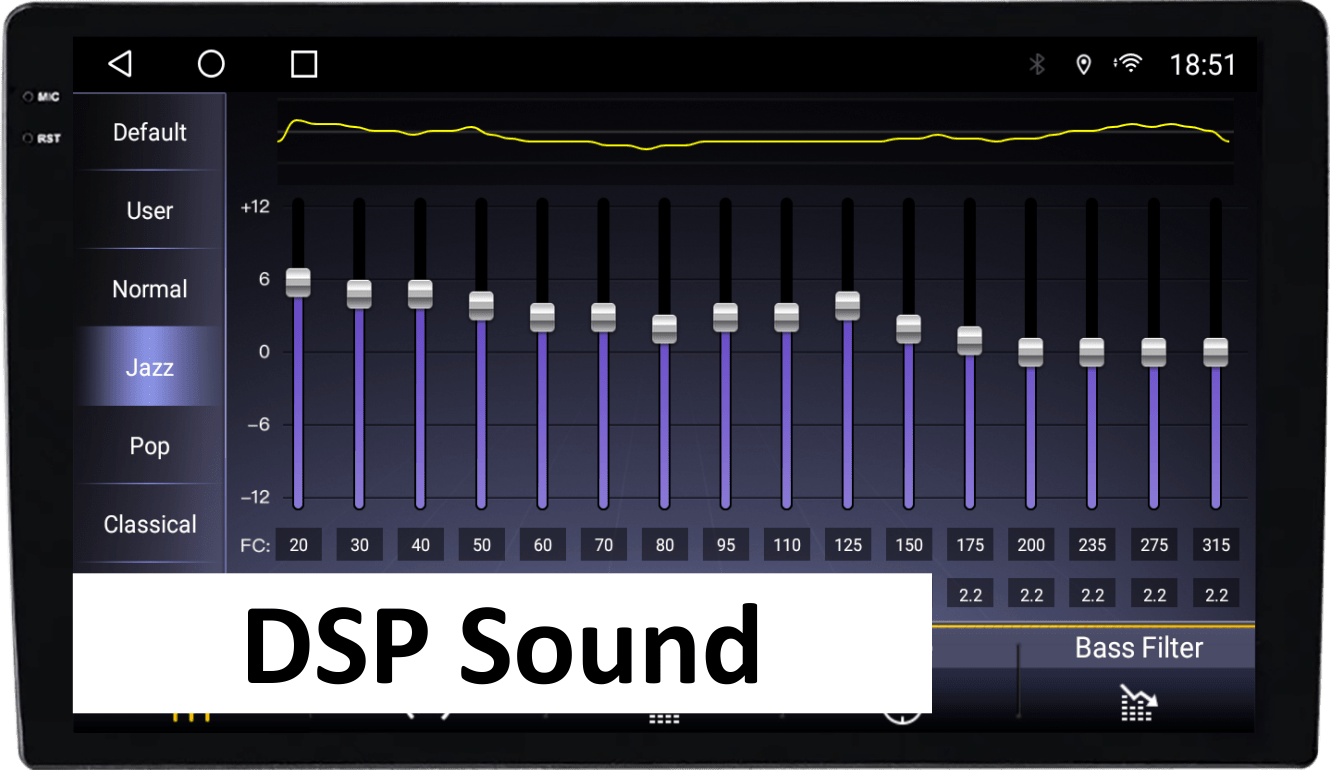This screenshot has width=1330, height=770.
Task: Click the 95 Hz band slider handle
Action: point(725,317)
